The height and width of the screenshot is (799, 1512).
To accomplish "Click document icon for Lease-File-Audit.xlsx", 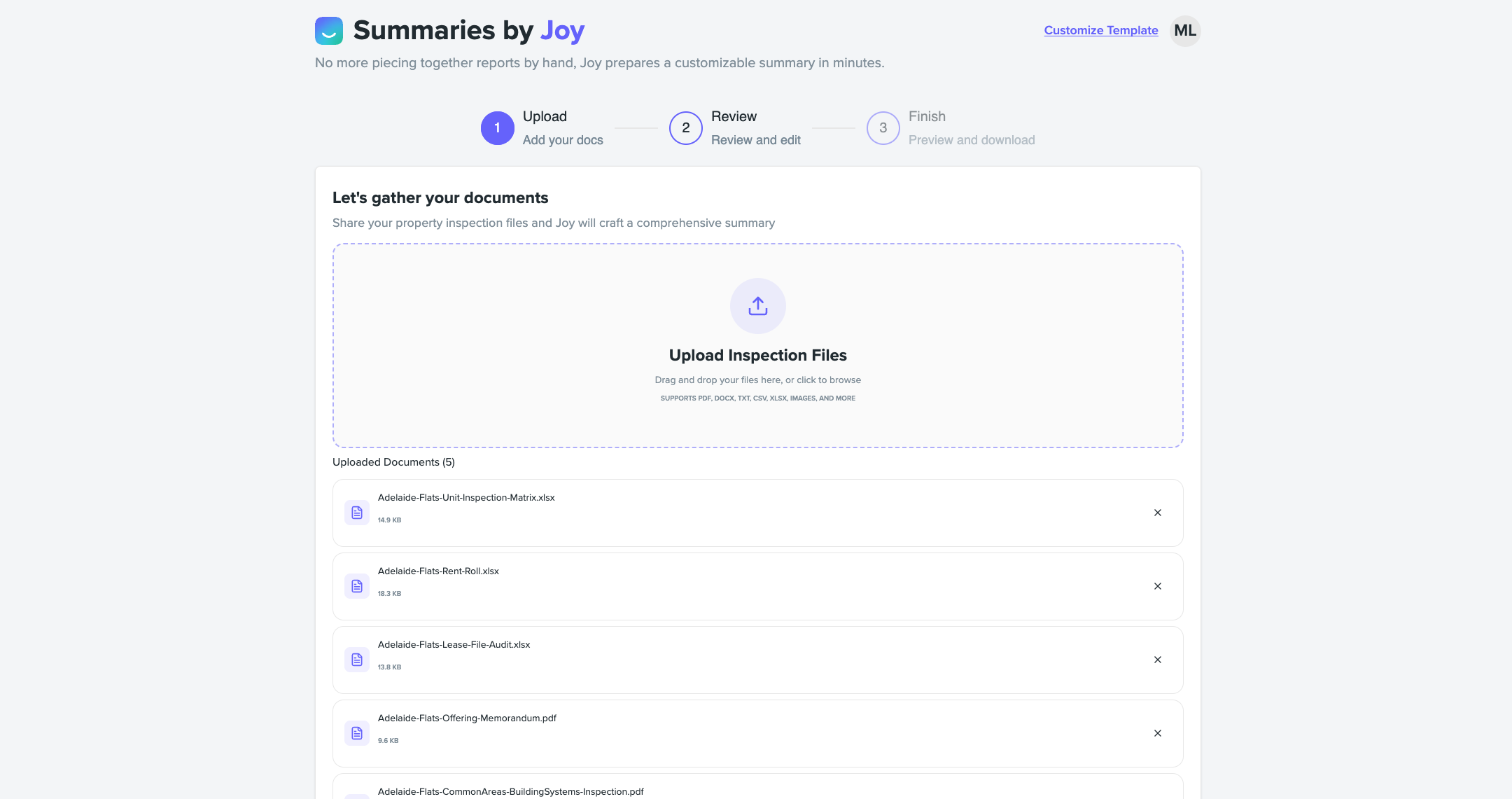I will pyautogui.click(x=357, y=660).
